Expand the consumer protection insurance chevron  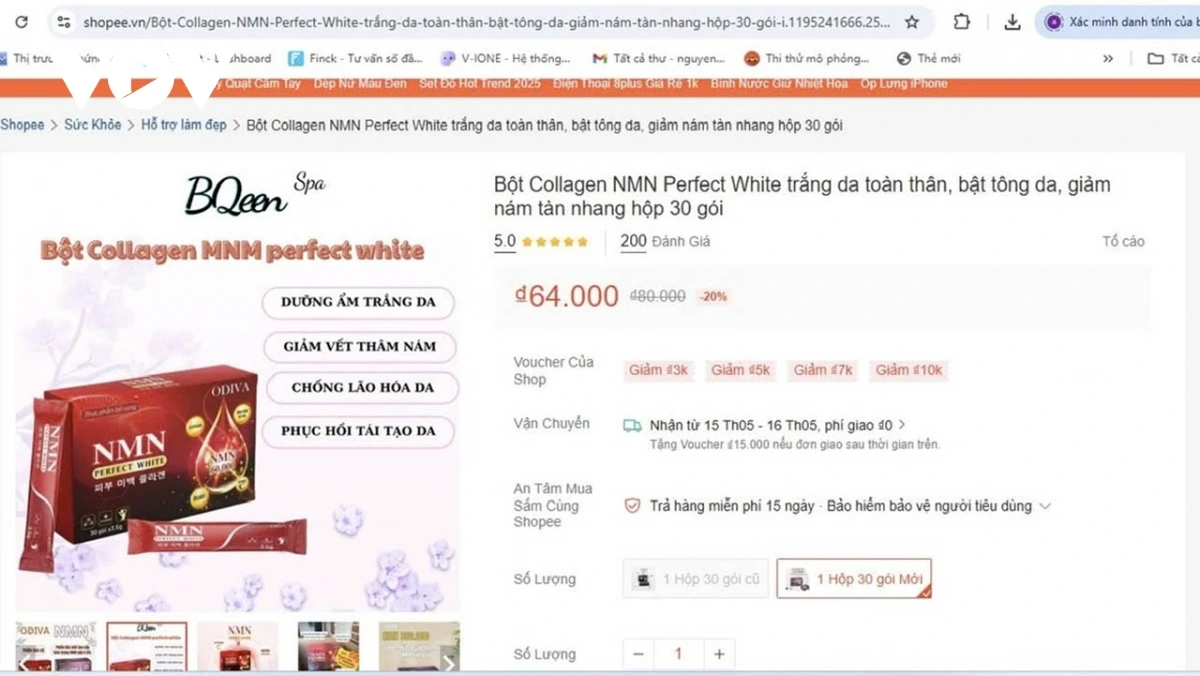[x=1045, y=506]
